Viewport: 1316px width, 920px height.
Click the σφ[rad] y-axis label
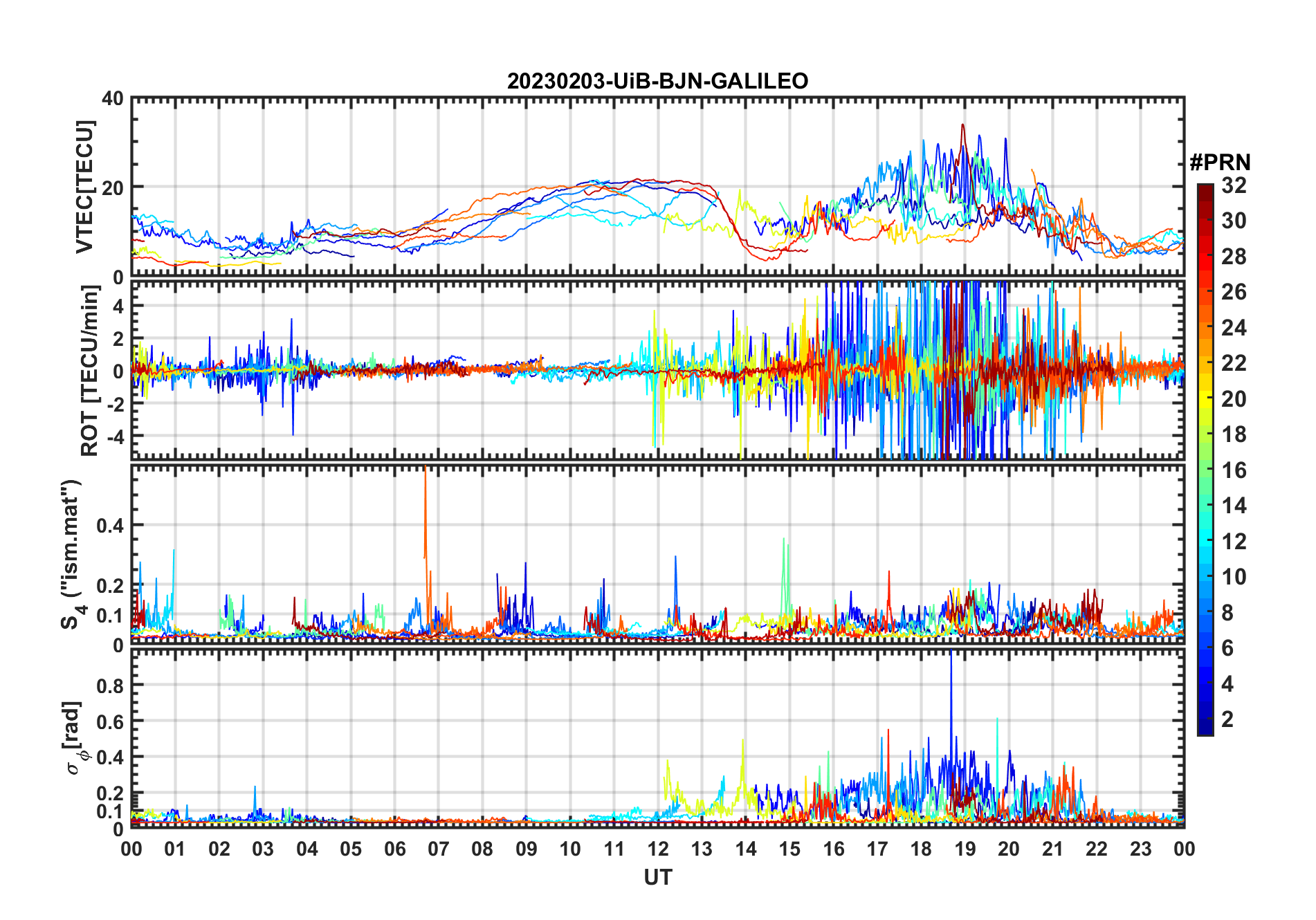coord(73,738)
